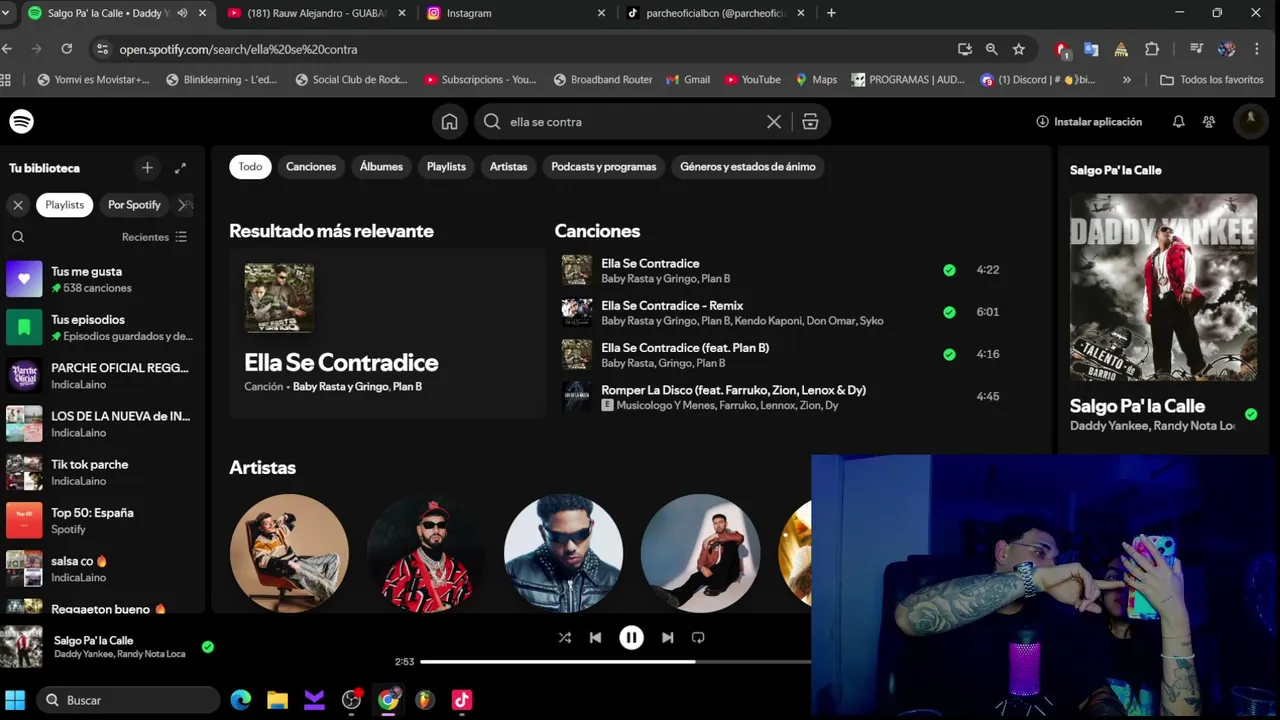The image size is (1280, 720).
Task: Toggle saved checkmark for Salgo Pa' la Calle in player bar
Action: click(208, 647)
